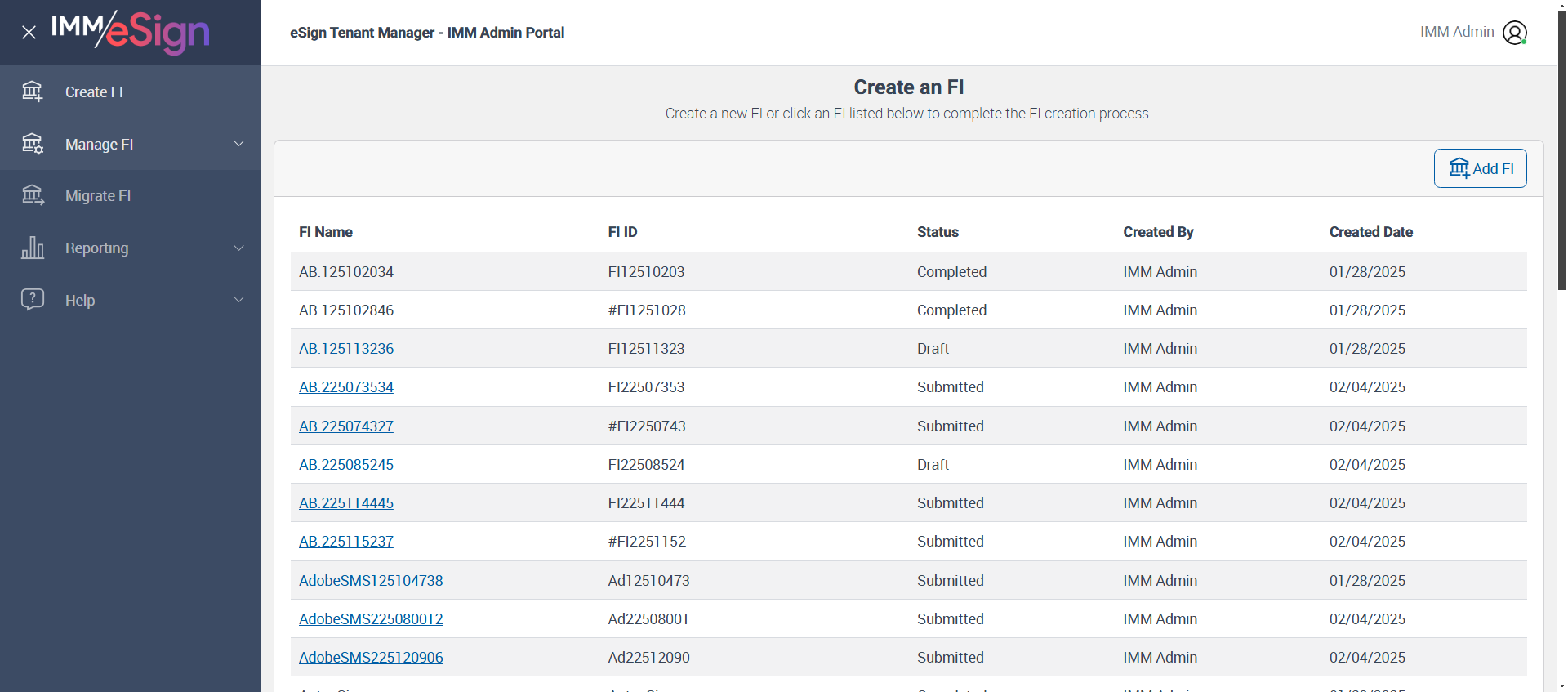Click the Migrate FI sidebar icon

33,195
